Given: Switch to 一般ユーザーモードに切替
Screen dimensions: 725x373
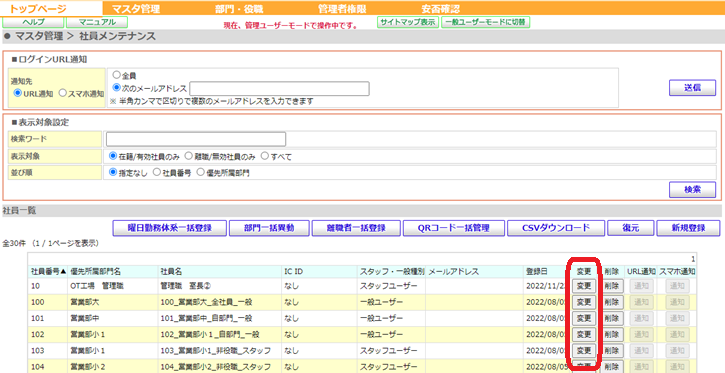Looking at the screenshot, I should [485, 22].
